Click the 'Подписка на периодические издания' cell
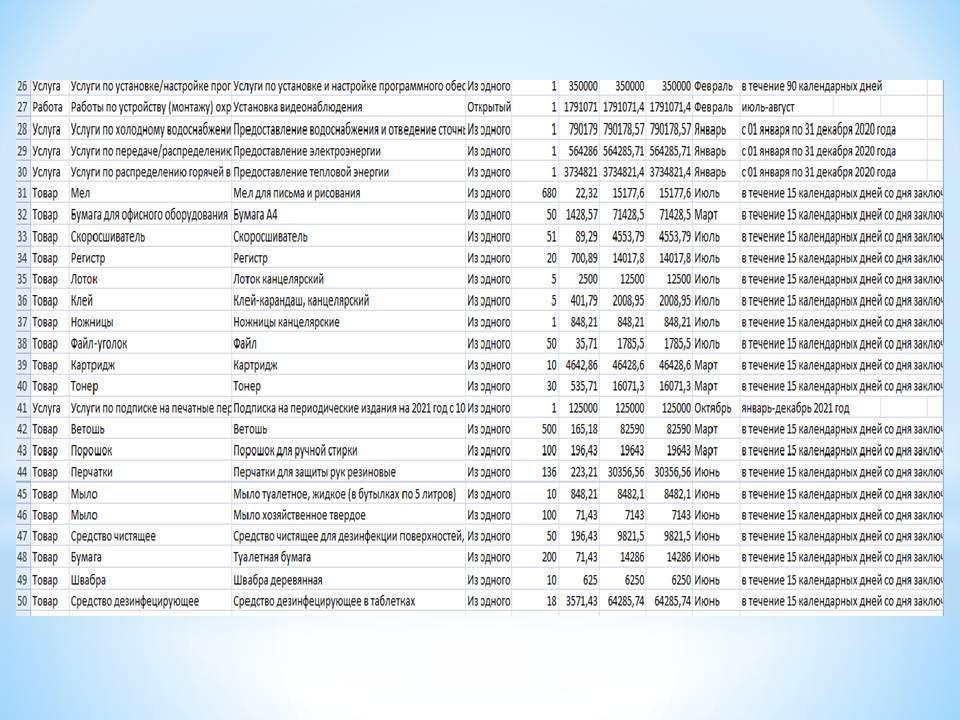The height and width of the screenshot is (720, 960). pyautogui.click(x=349, y=408)
